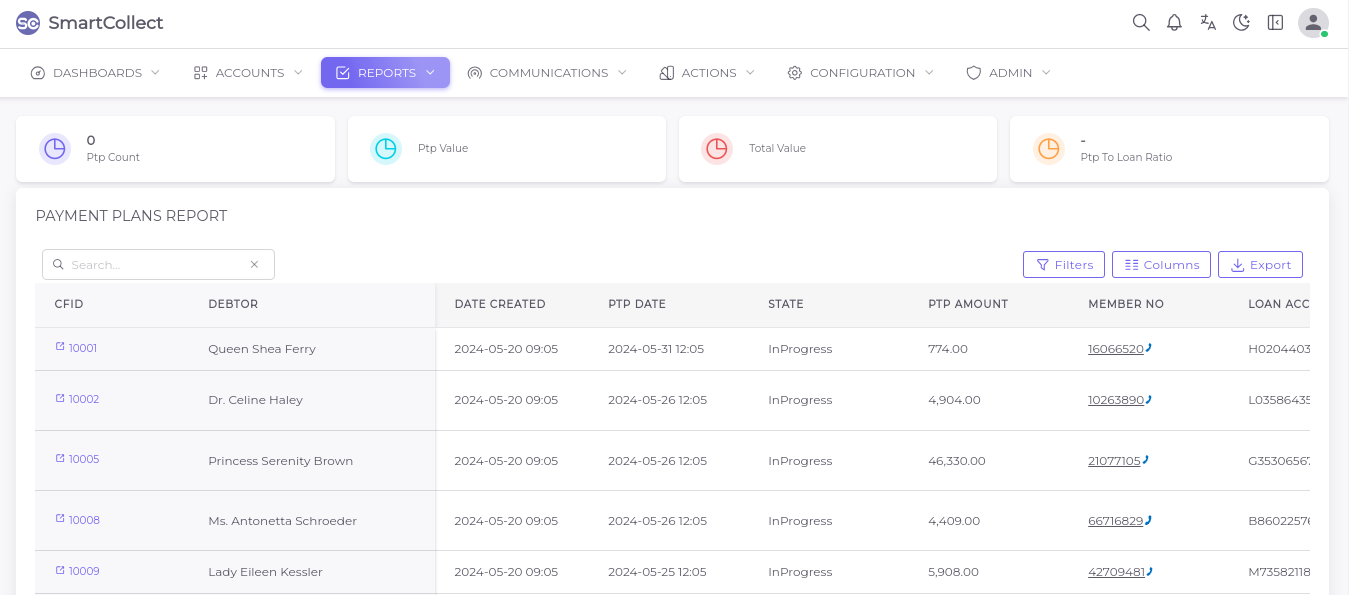Expand the Communications menu dropdown
The width and height of the screenshot is (1349, 595).
547,73
